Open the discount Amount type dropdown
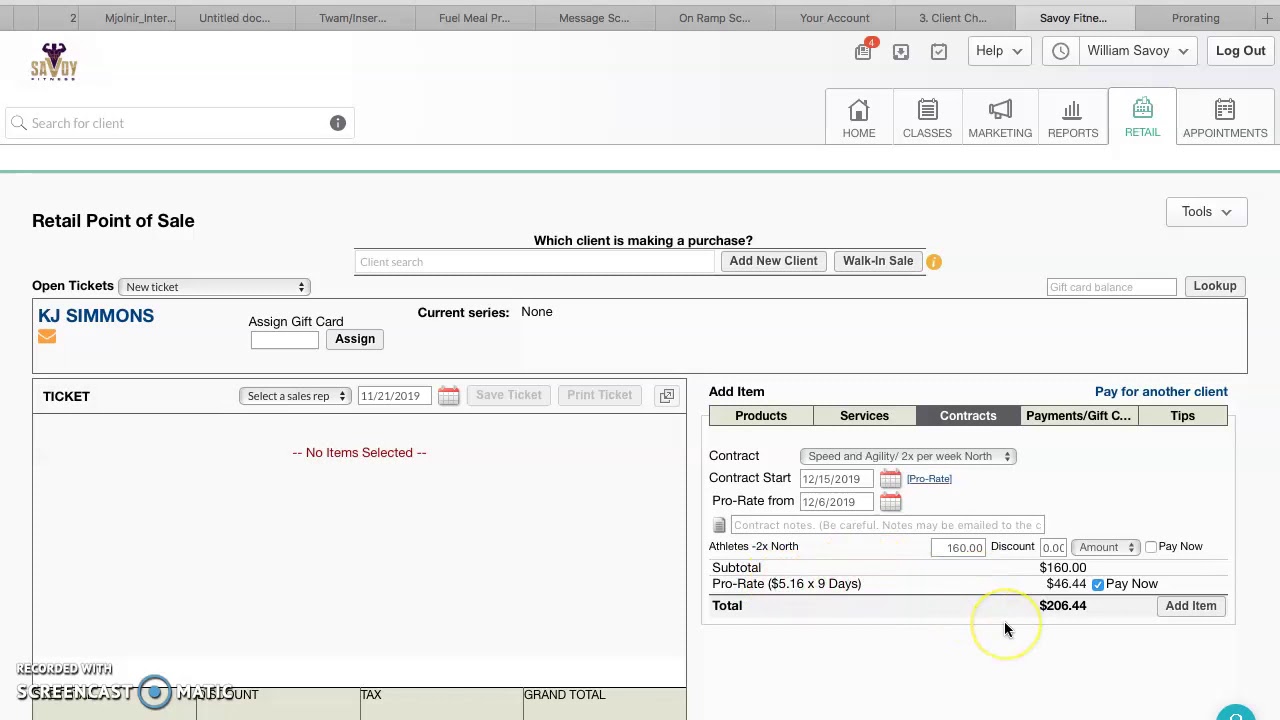The height and width of the screenshot is (720, 1280). click(x=1105, y=547)
